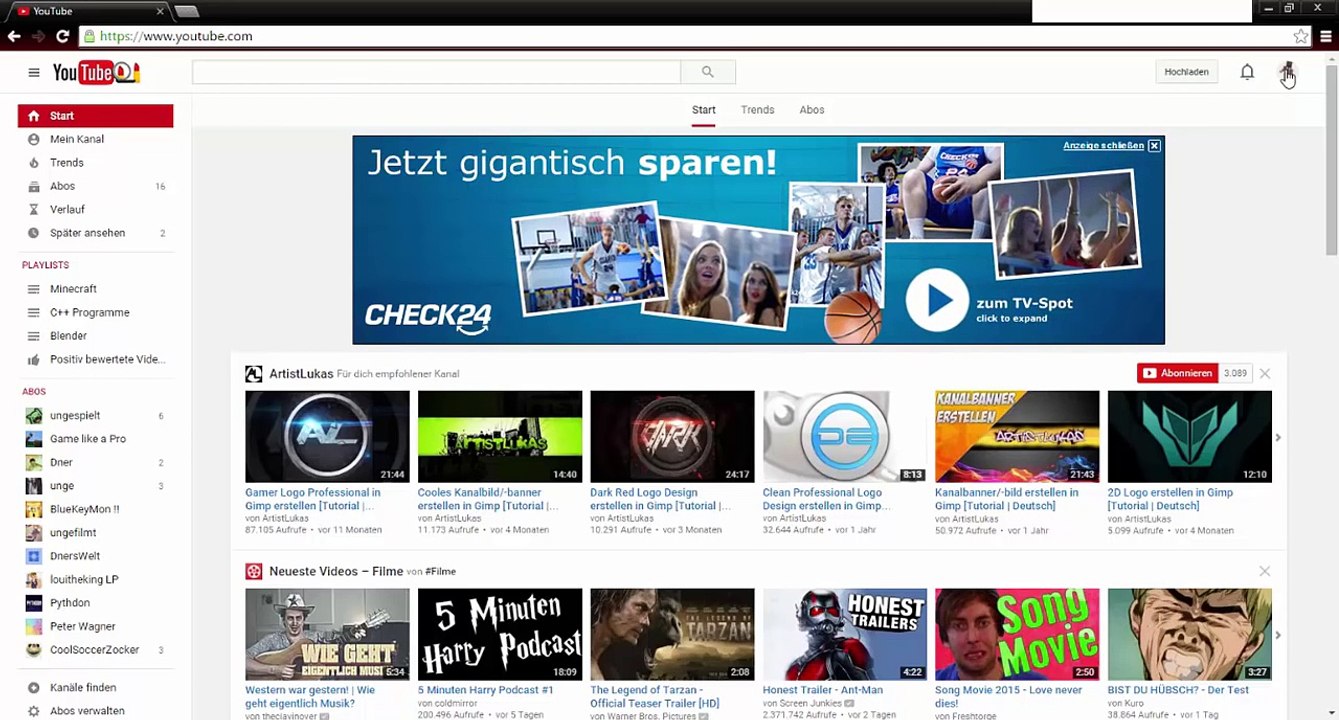
Task: Click the Hochladen button
Action: point(1187,72)
